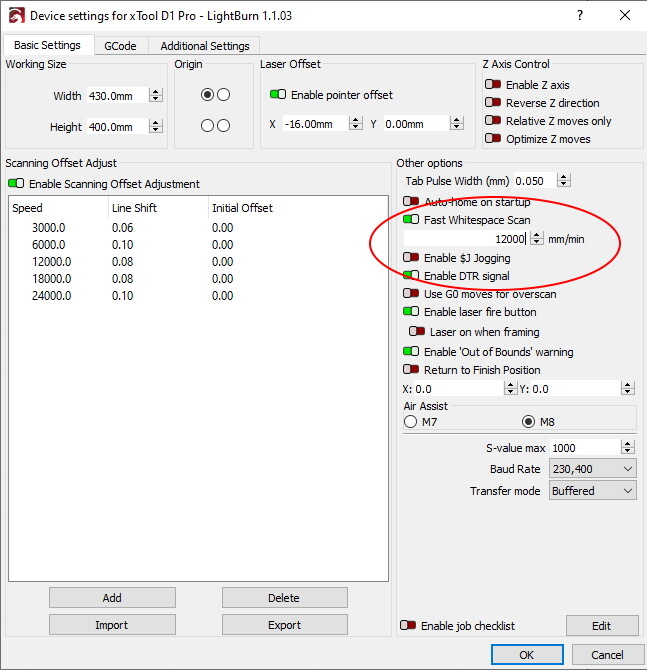Click the 12000 mm/min speed field

(467, 238)
